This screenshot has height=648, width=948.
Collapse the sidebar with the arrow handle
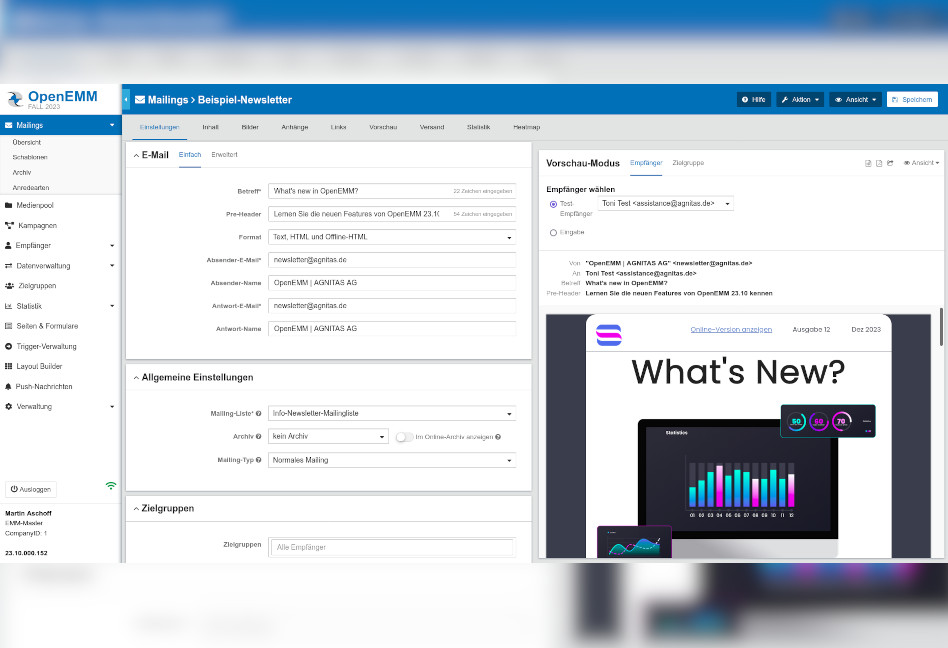(x=126, y=100)
